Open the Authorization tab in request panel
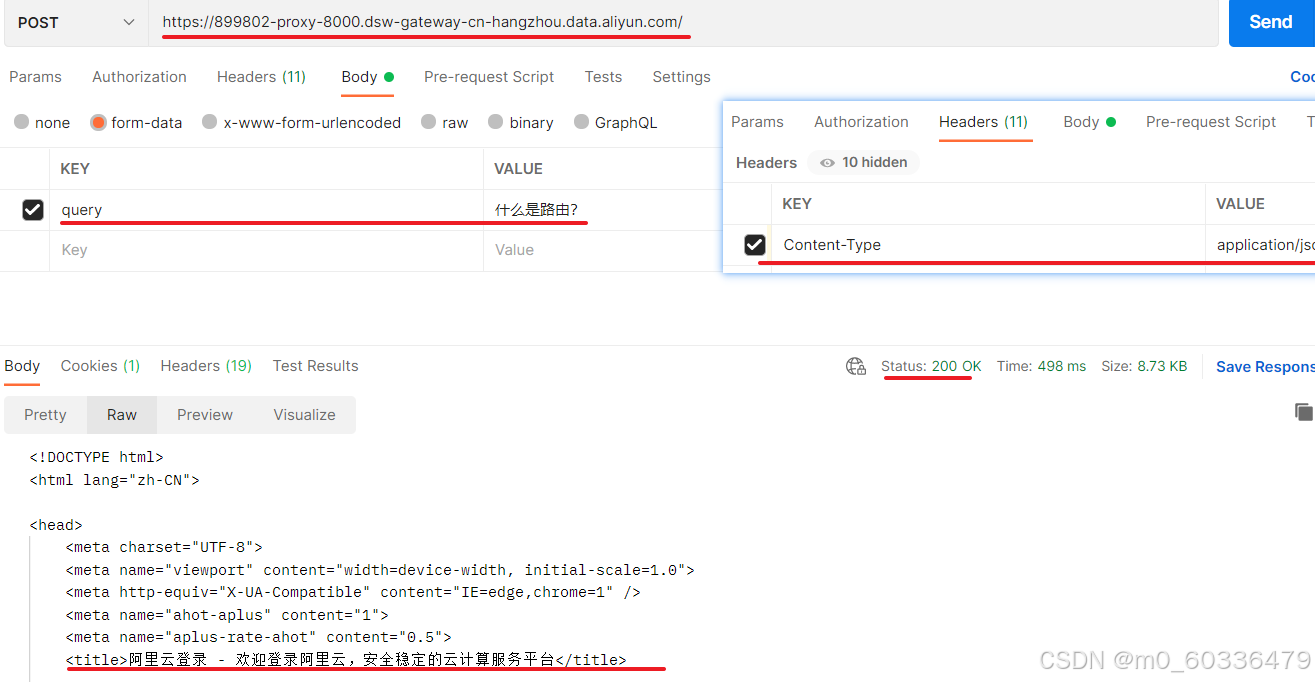The image size is (1315, 682). click(x=139, y=77)
